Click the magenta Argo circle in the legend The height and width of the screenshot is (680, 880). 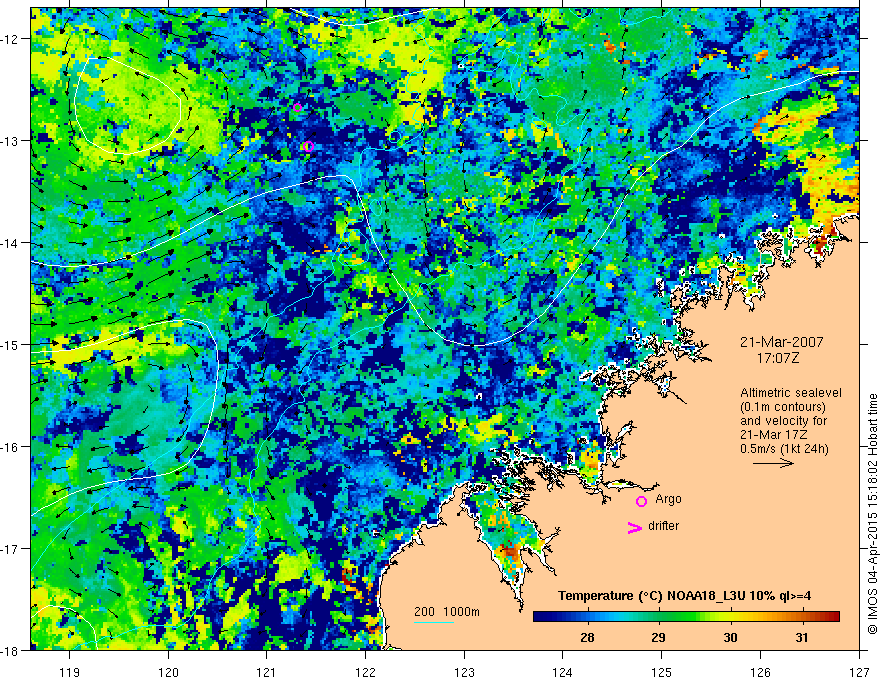click(641, 501)
